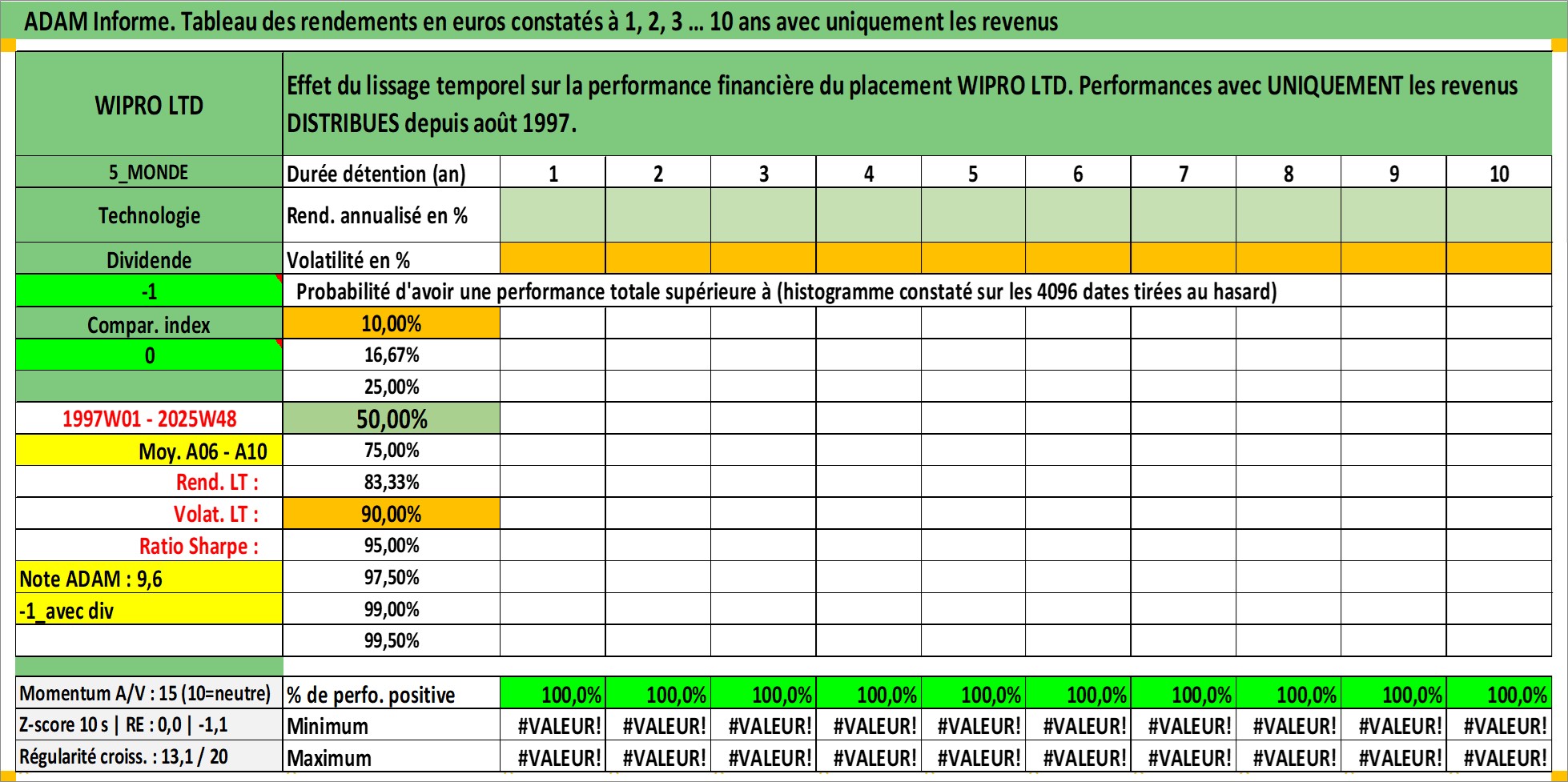The height and width of the screenshot is (782, 1568).
Task: Click the 'Minimum' row label
Action: click(392, 725)
